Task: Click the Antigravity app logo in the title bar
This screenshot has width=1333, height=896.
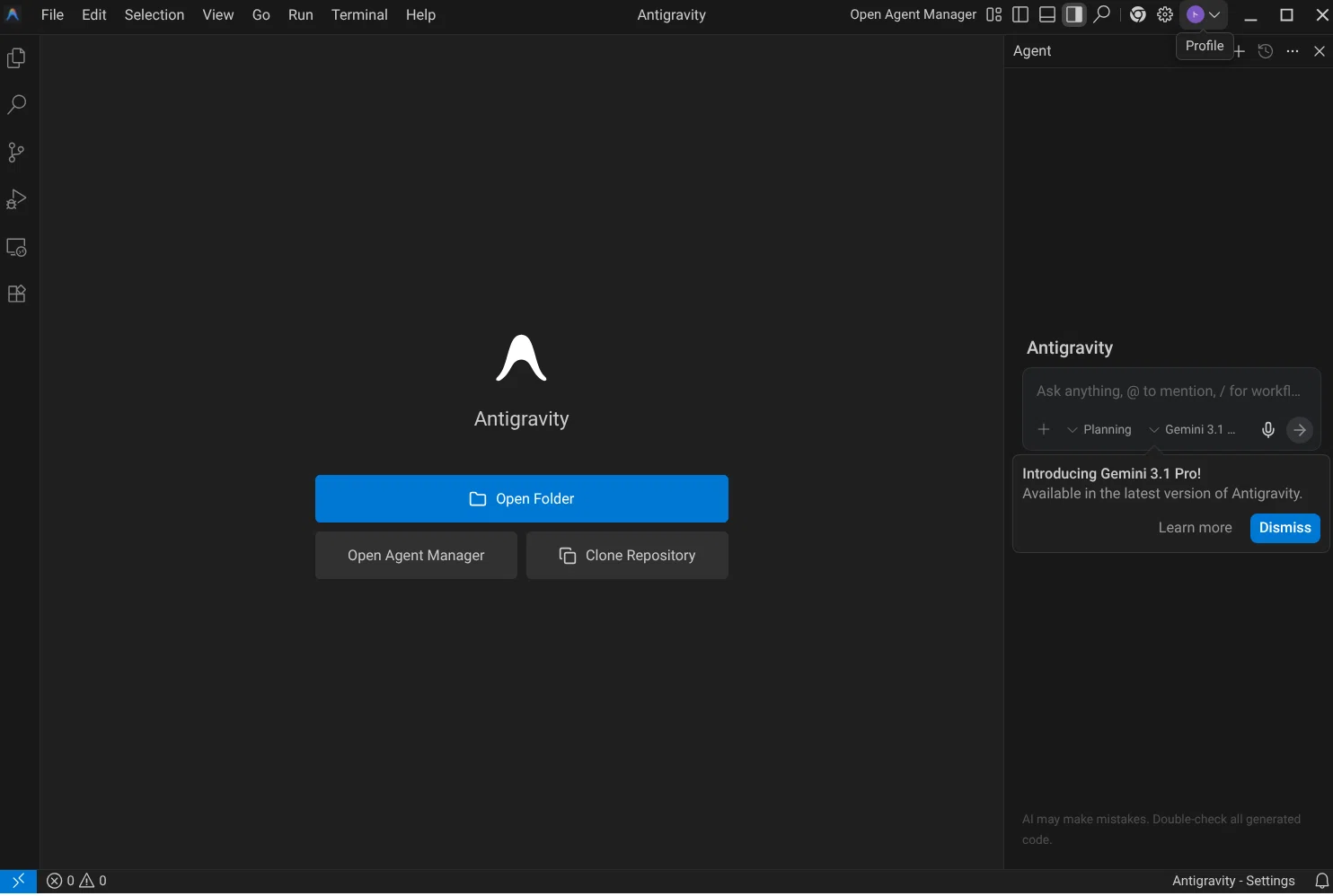Action: [13, 14]
